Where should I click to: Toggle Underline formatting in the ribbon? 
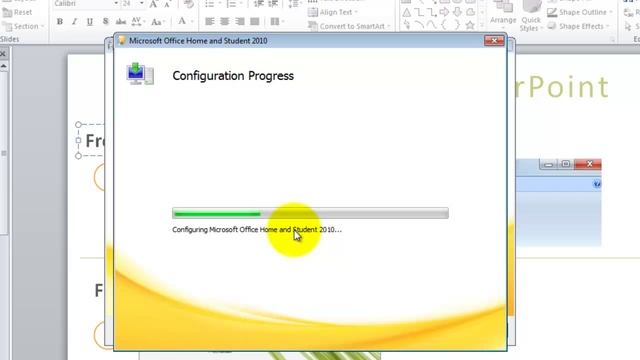click(89, 22)
